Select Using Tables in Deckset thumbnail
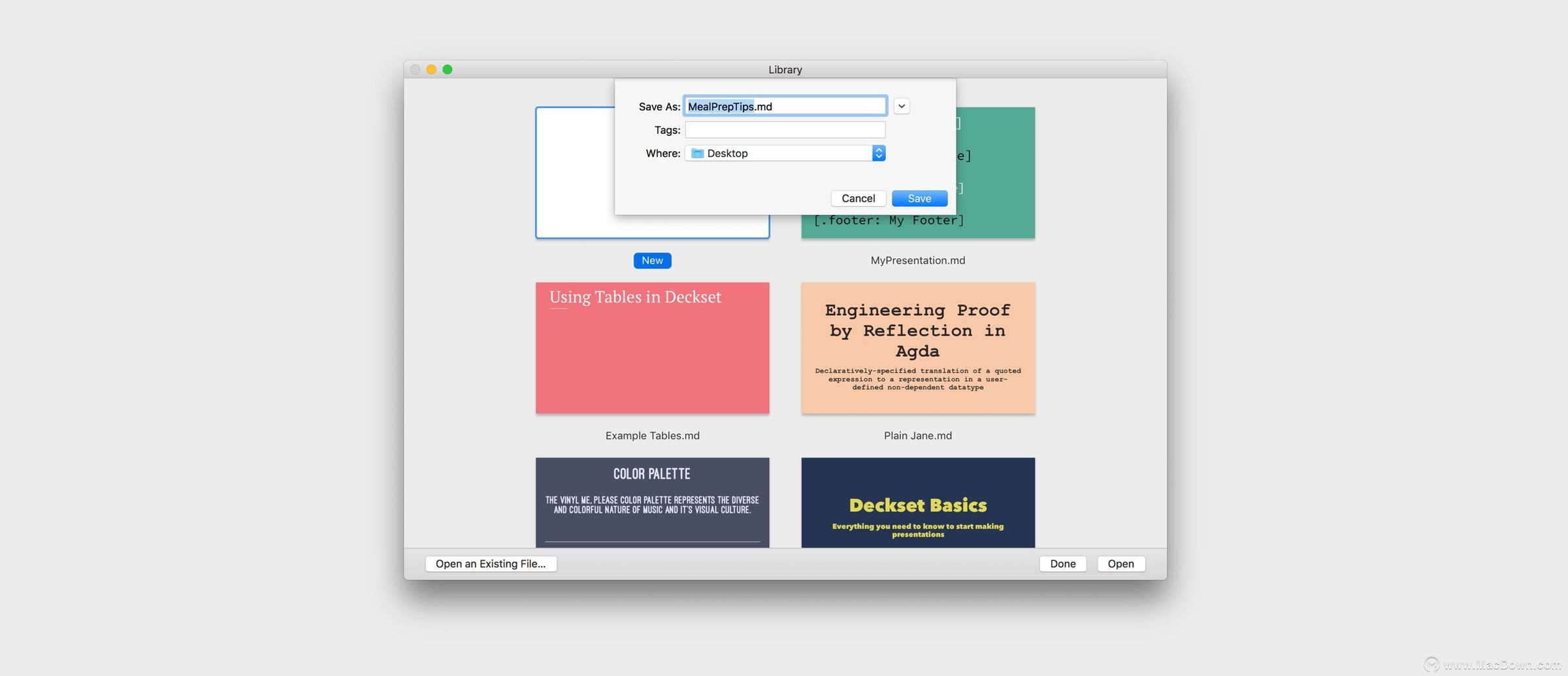 (x=652, y=348)
